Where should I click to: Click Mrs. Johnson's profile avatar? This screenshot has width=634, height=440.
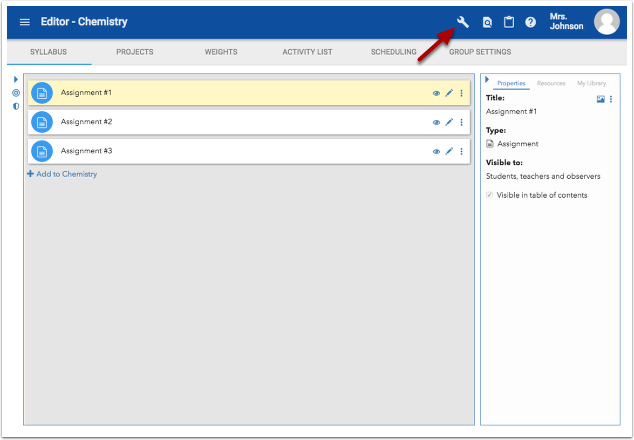click(x=606, y=22)
